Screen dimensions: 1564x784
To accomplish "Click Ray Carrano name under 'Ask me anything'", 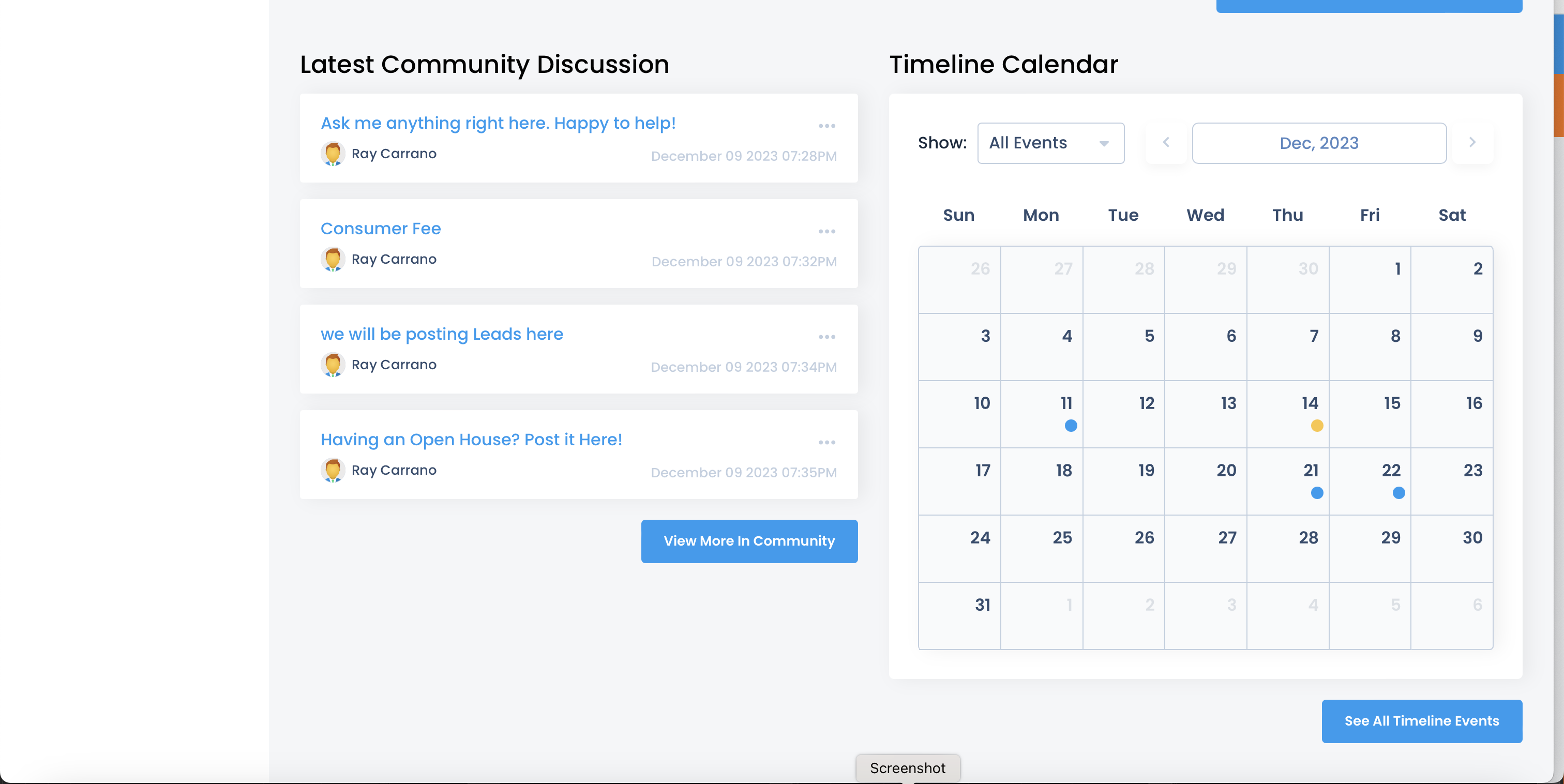I will [394, 154].
